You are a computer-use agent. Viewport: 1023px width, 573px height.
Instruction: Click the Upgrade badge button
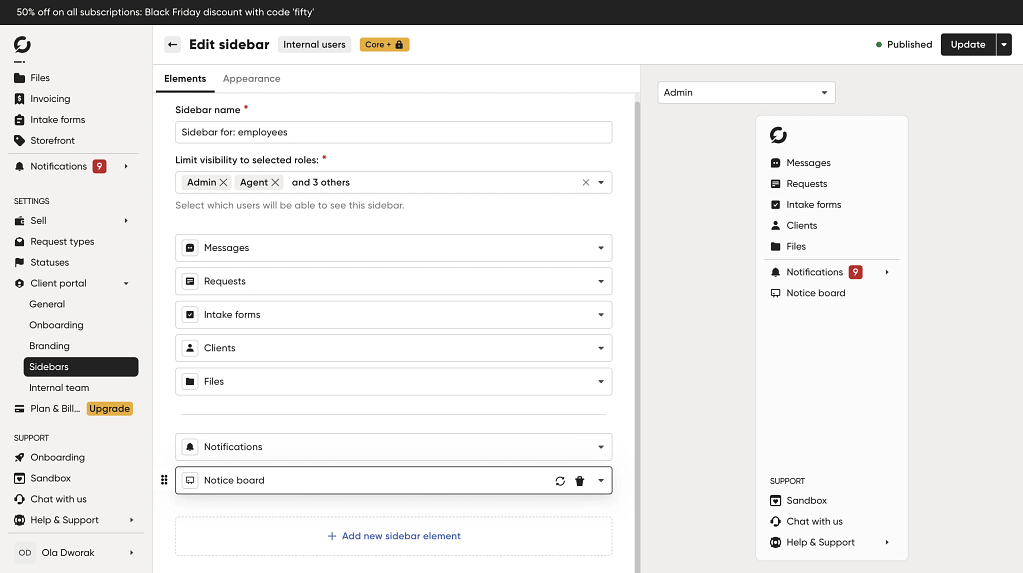click(x=110, y=409)
